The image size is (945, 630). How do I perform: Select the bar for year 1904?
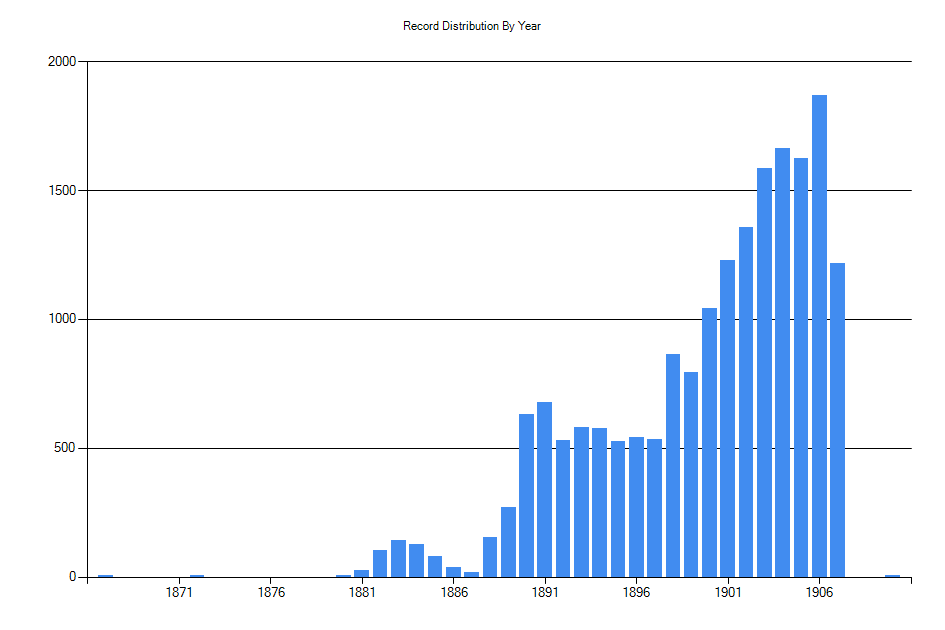point(782,362)
